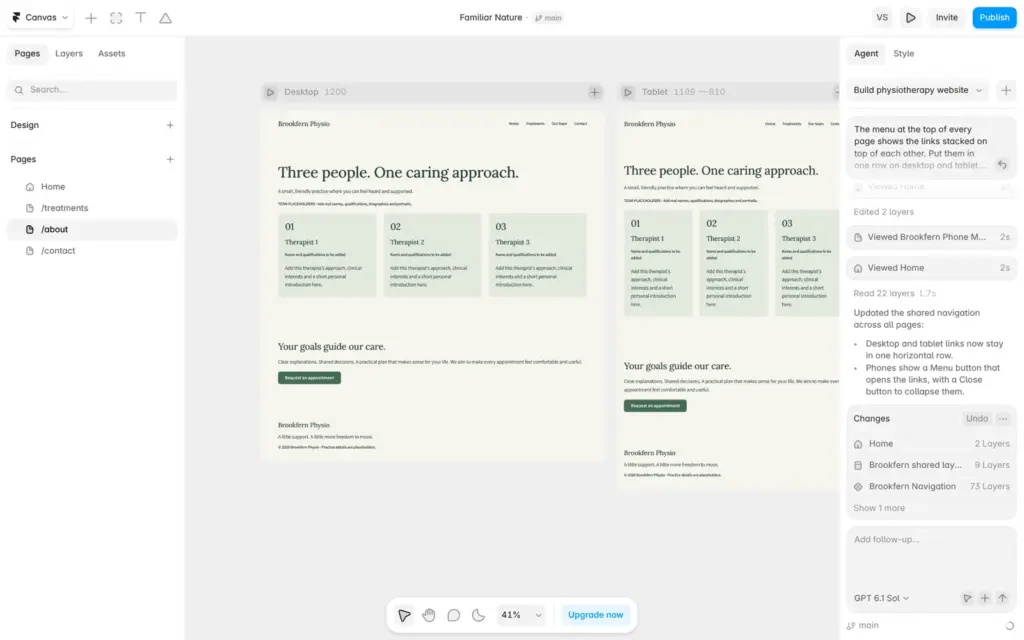Click the Desktop frame heading Three people. One caring approach.
Screen dimensions: 1024x640
pyautogui.click(x=398, y=172)
